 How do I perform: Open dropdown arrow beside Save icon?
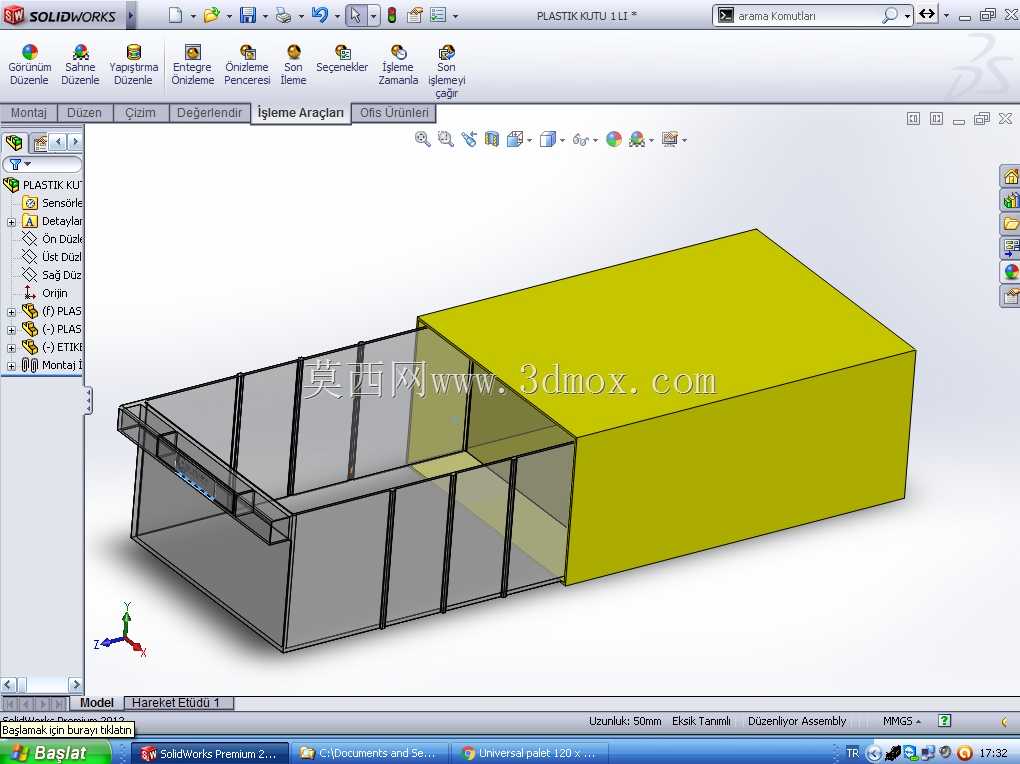click(x=265, y=16)
